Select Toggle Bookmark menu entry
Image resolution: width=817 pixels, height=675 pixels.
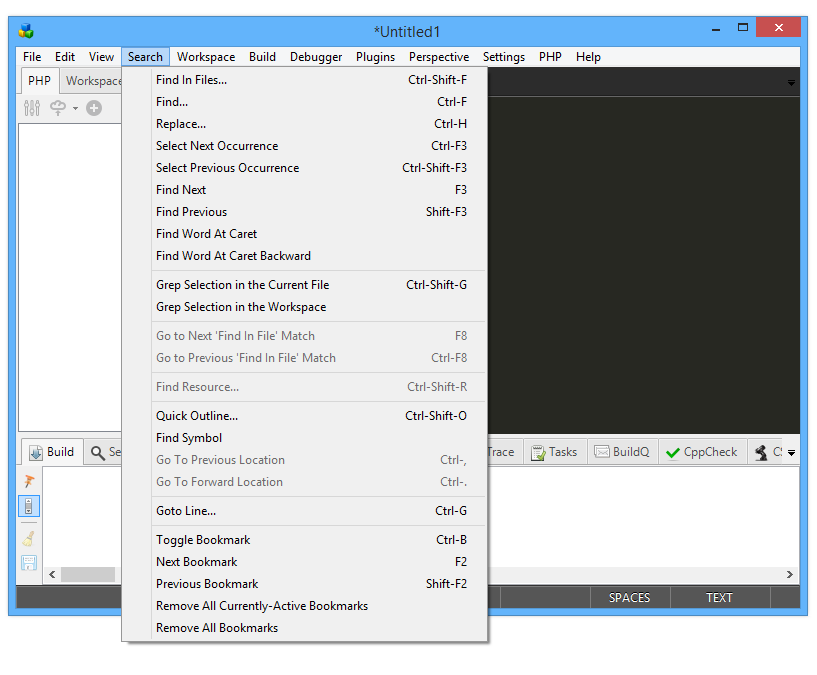click(203, 540)
